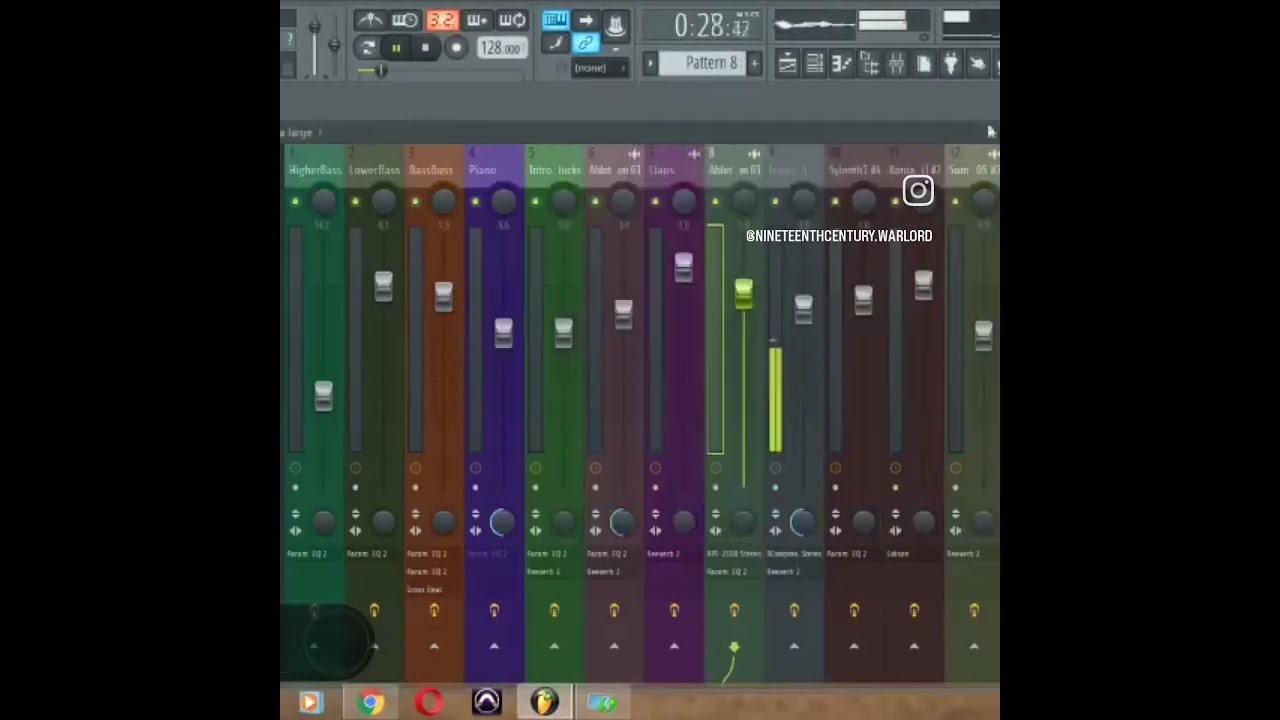Stop playback with the stop button
1280x720 pixels.
(x=426, y=48)
